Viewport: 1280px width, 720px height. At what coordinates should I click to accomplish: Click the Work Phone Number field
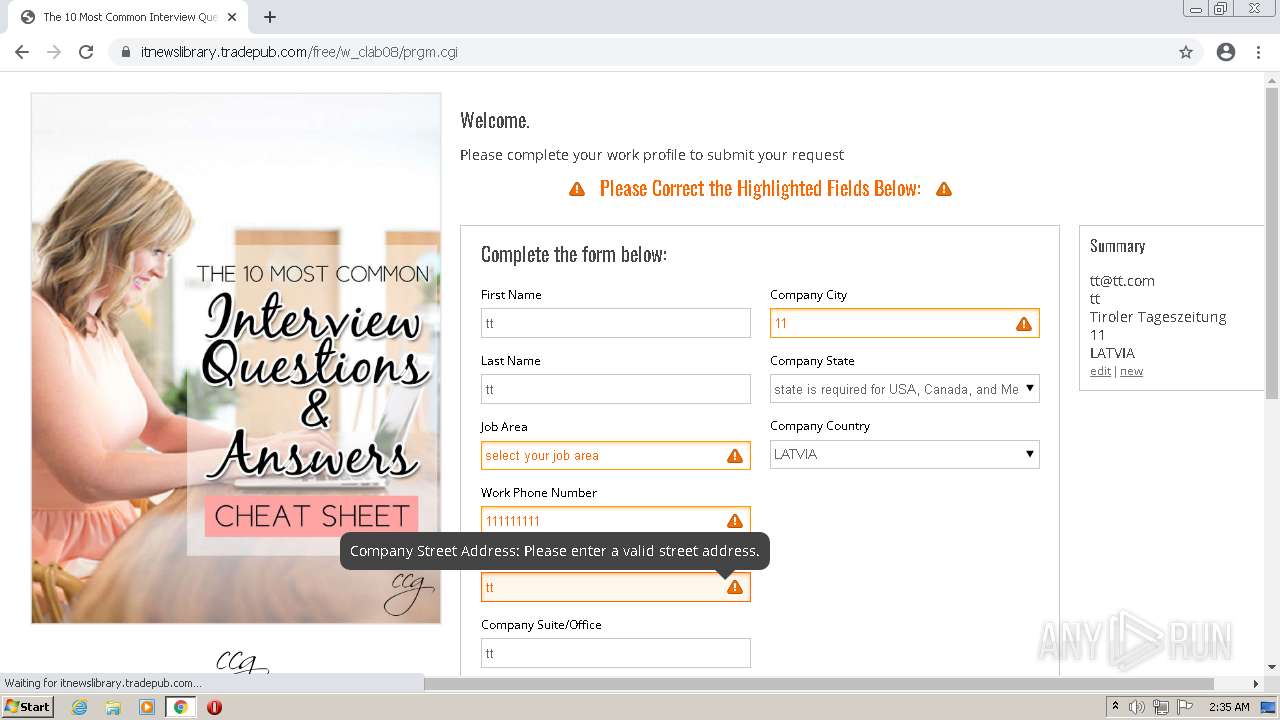615,521
